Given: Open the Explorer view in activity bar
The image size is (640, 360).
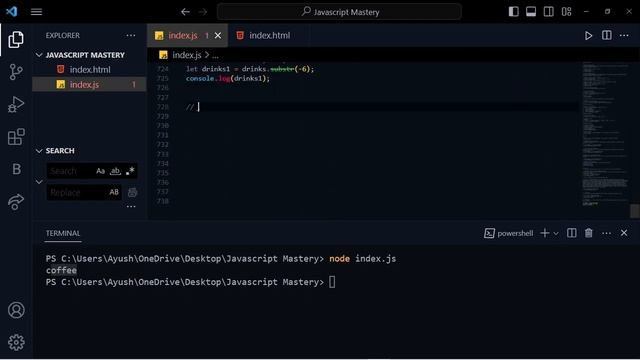Looking at the screenshot, I should (16, 40).
